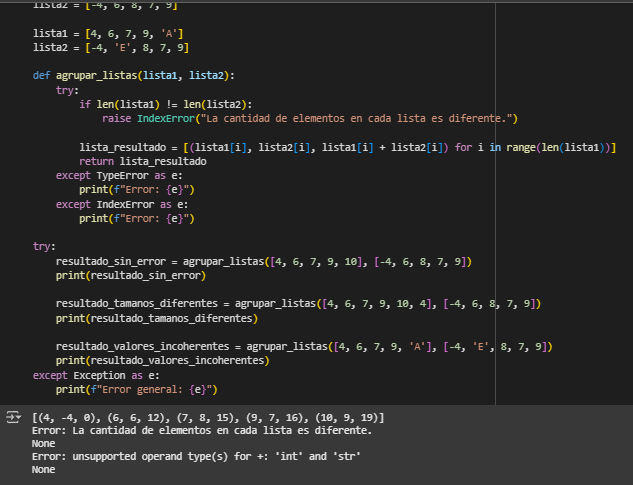This screenshot has height=485, width=633.
Task: Click the 'resultado_sin_error = agrupar_listas' line
Action: tap(264, 262)
